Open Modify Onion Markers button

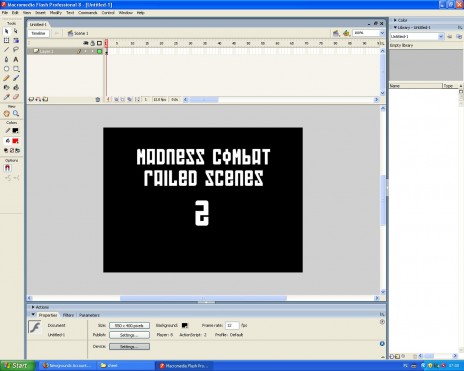137,99
